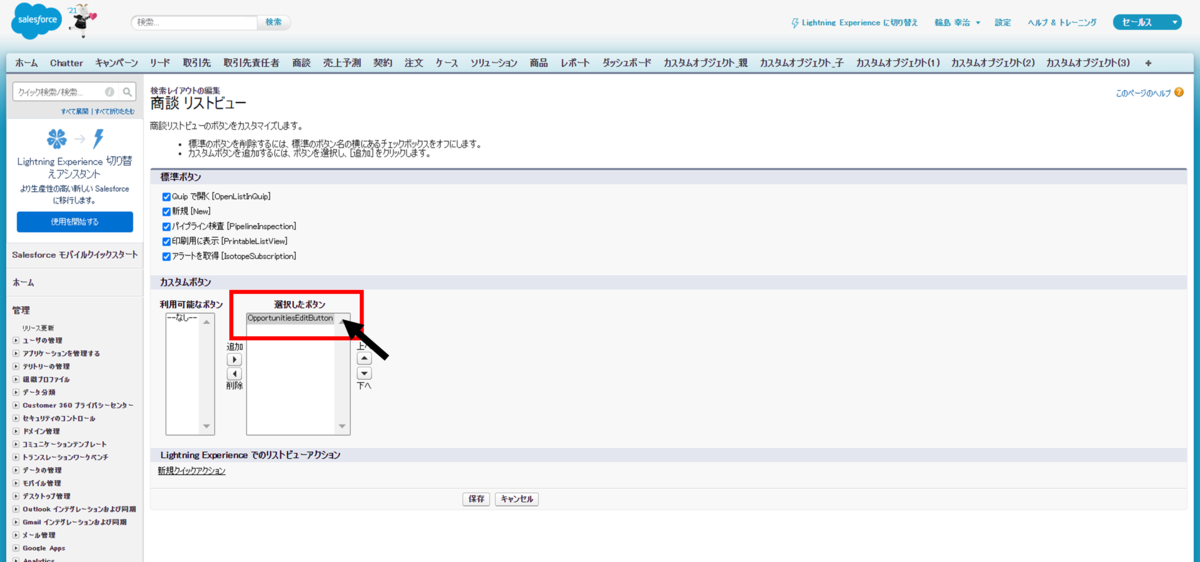Uncheck the 新規 [New] checkbox

coord(166,212)
